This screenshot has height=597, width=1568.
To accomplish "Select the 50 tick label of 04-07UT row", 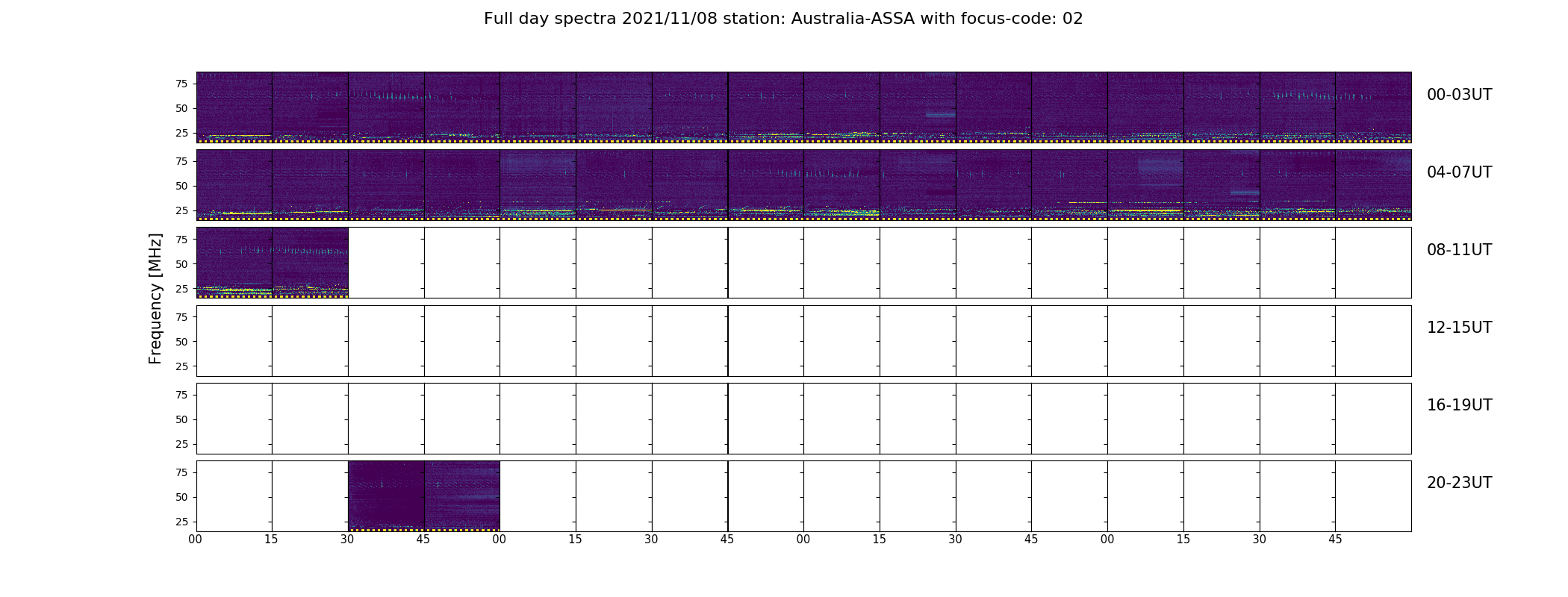I will [181, 186].
